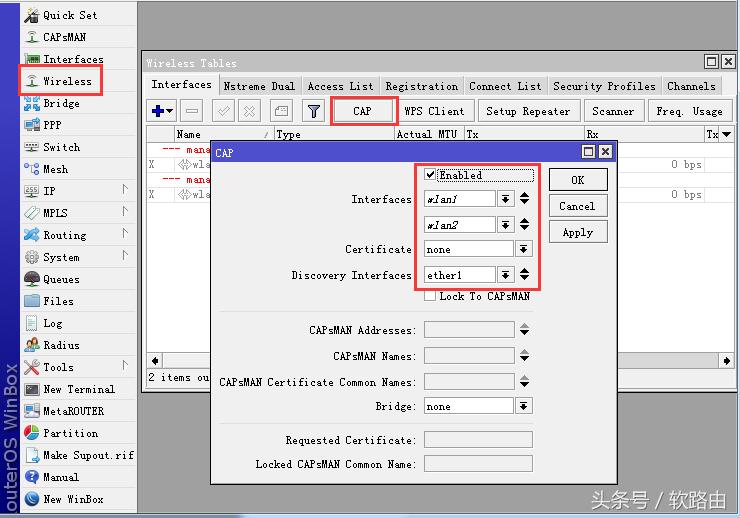
Task: Toggle the Enabled checkbox in CAP dialog
Action: [x=430, y=175]
